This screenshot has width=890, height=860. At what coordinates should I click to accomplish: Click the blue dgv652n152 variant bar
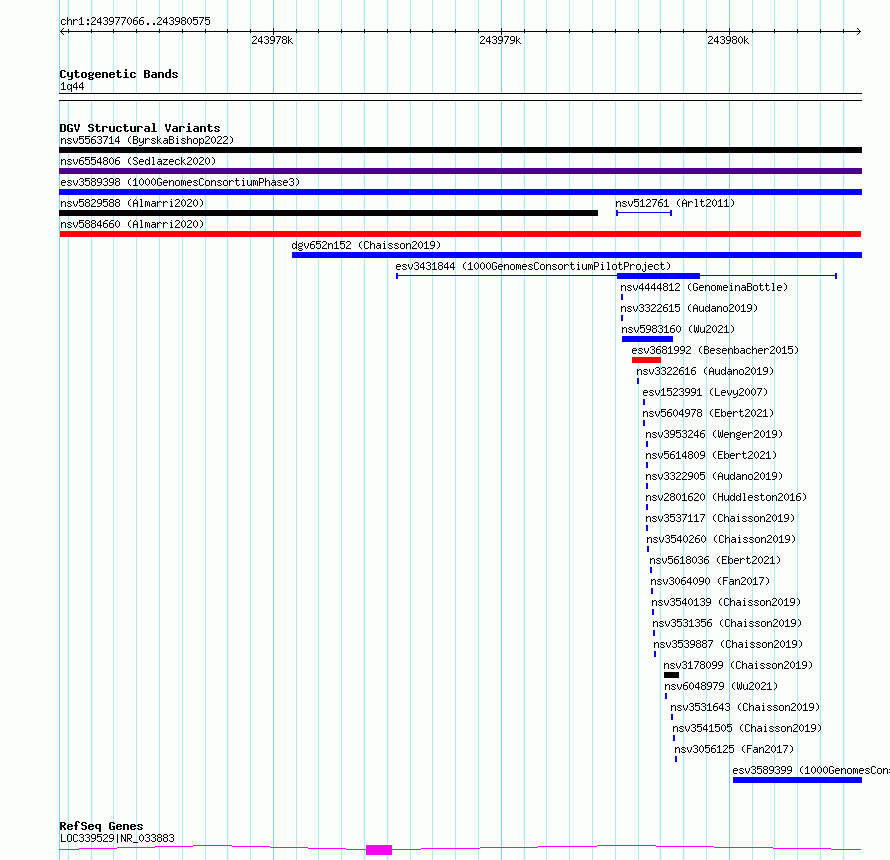coord(577,255)
